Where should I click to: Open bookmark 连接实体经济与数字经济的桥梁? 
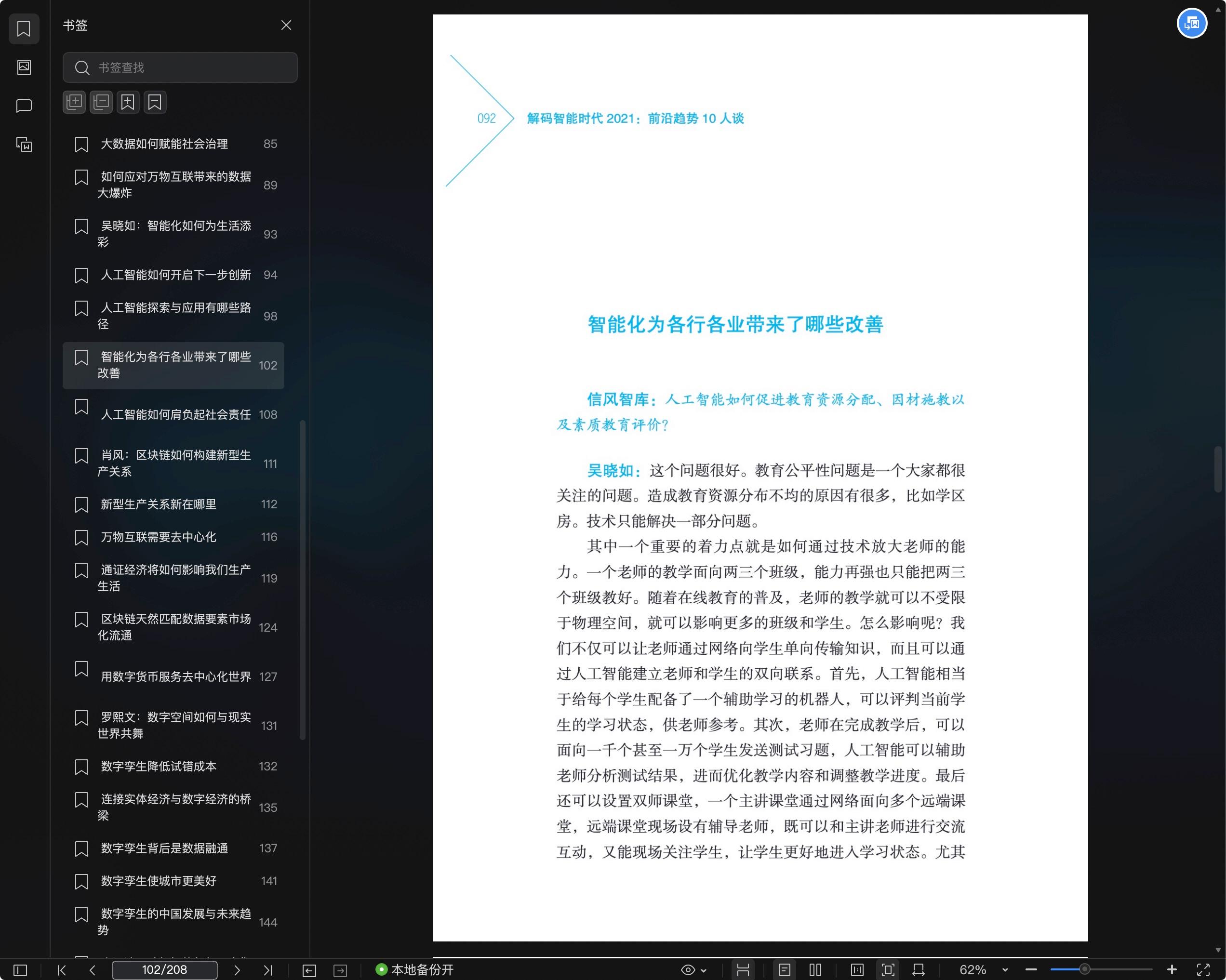(173, 807)
